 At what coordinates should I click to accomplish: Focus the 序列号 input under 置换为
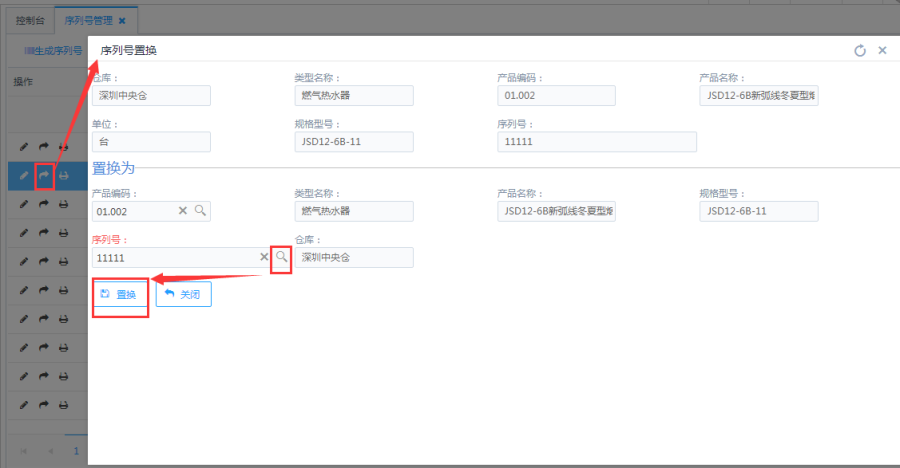coord(175,257)
